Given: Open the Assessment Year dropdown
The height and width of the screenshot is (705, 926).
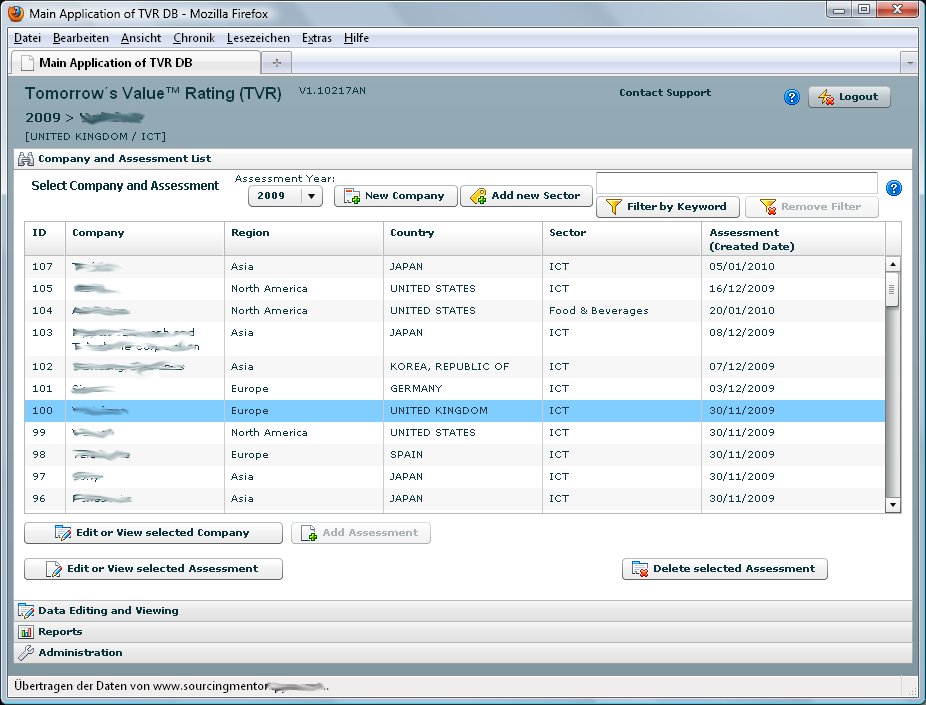Looking at the screenshot, I should pos(312,196).
